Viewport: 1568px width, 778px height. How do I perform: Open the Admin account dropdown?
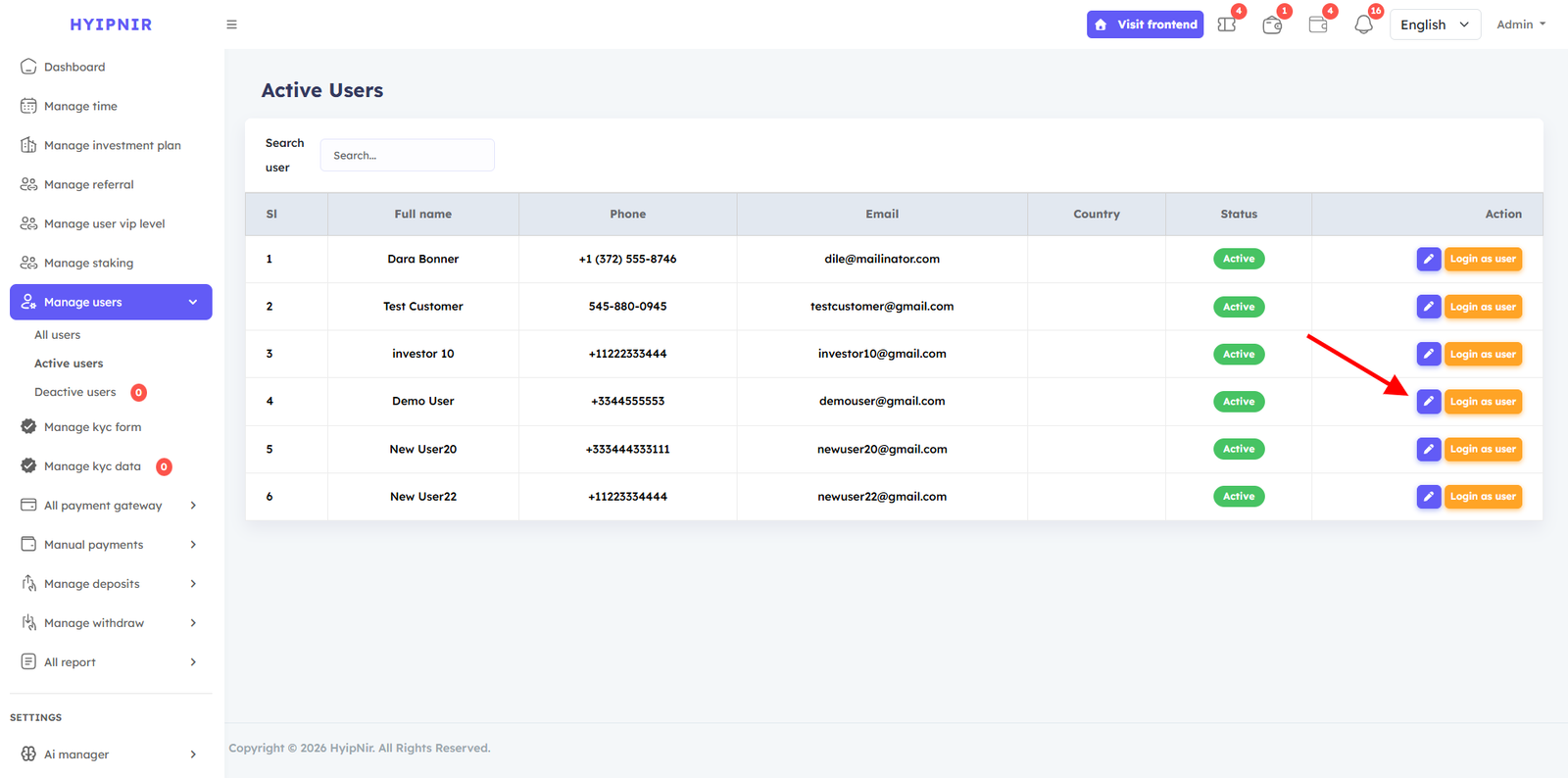point(1521,24)
